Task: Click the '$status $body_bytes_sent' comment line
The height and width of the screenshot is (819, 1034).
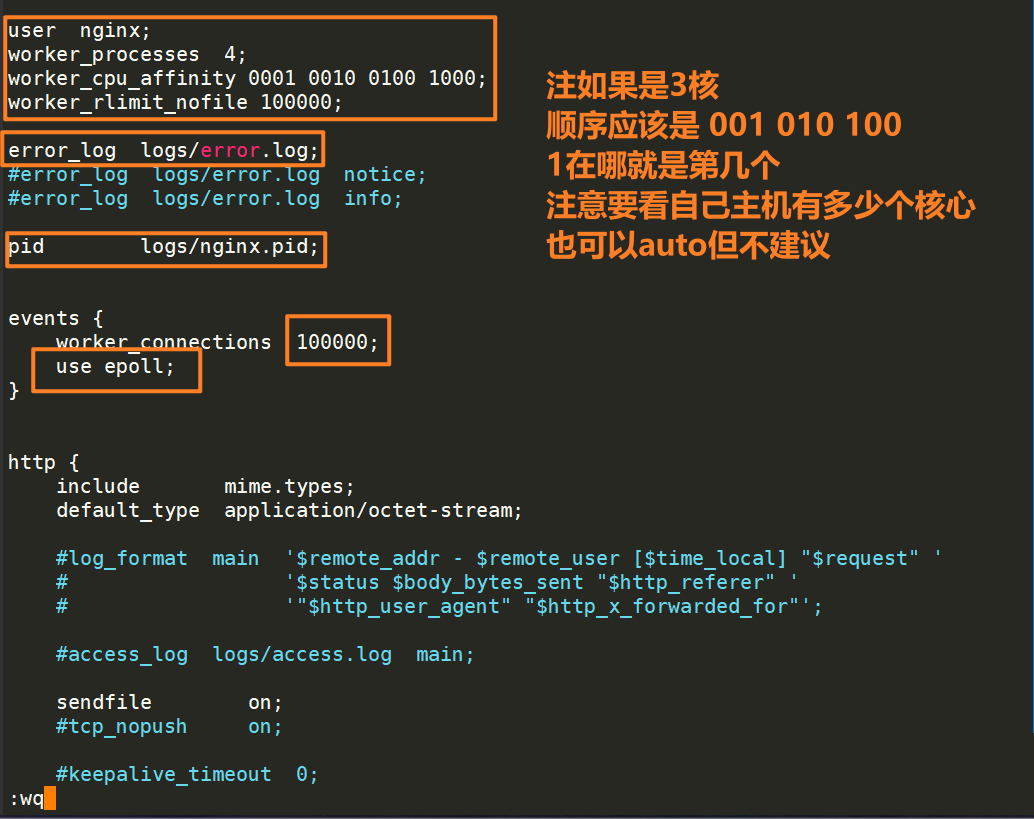Action: click(x=427, y=582)
